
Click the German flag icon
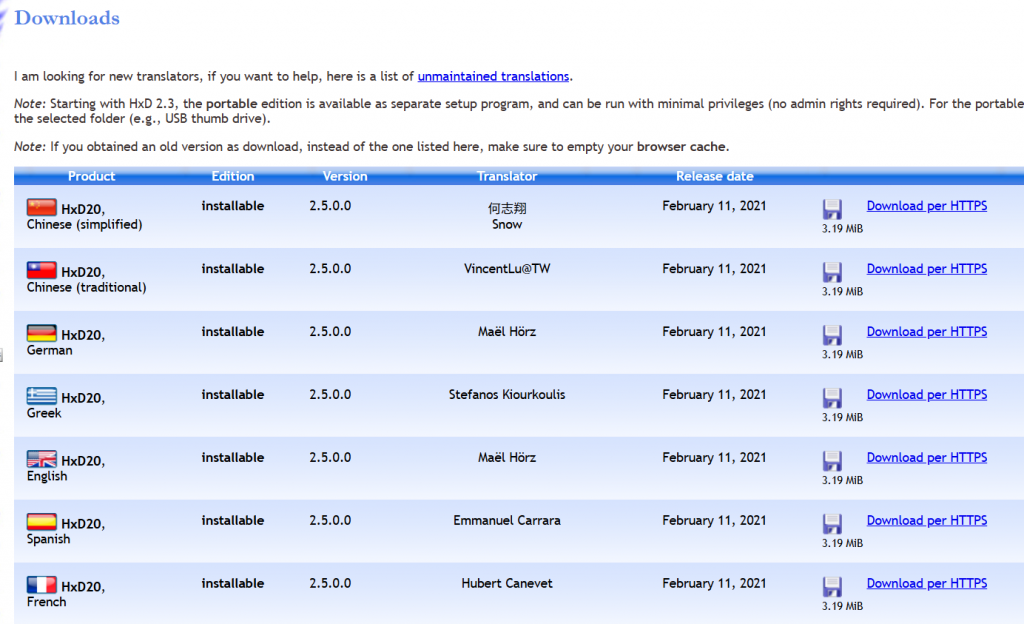point(42,333)
